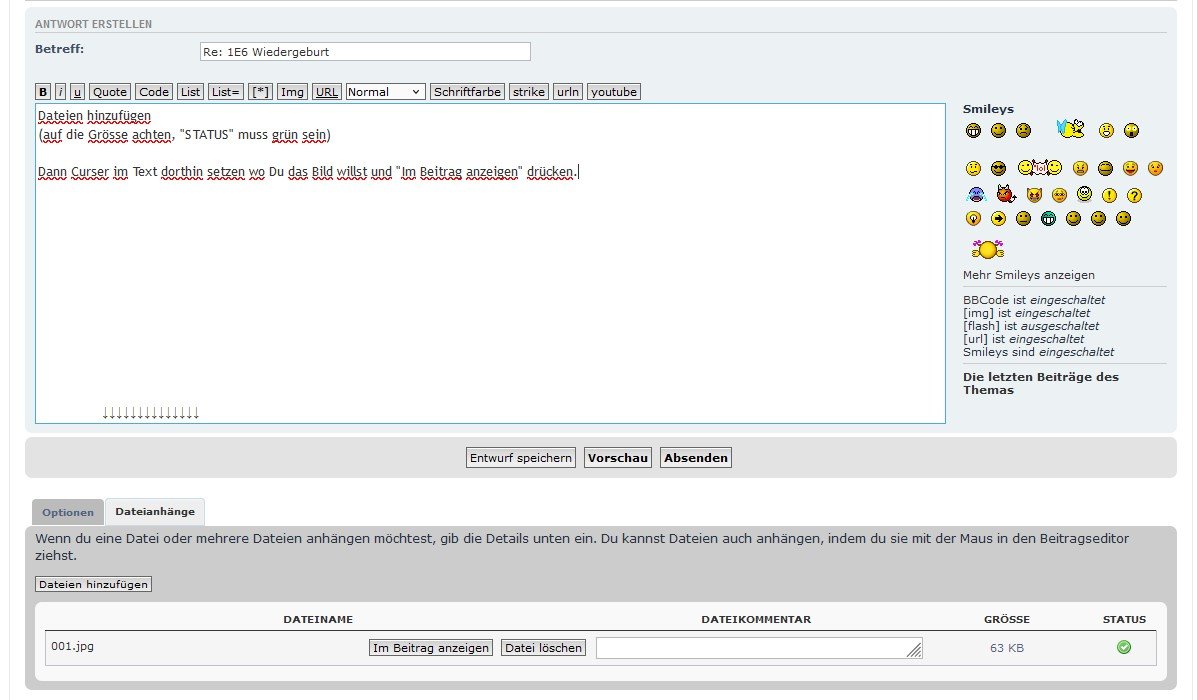The image size is (1197, 700).
Task: Switch to the Optionen tab
Action: 68,512
